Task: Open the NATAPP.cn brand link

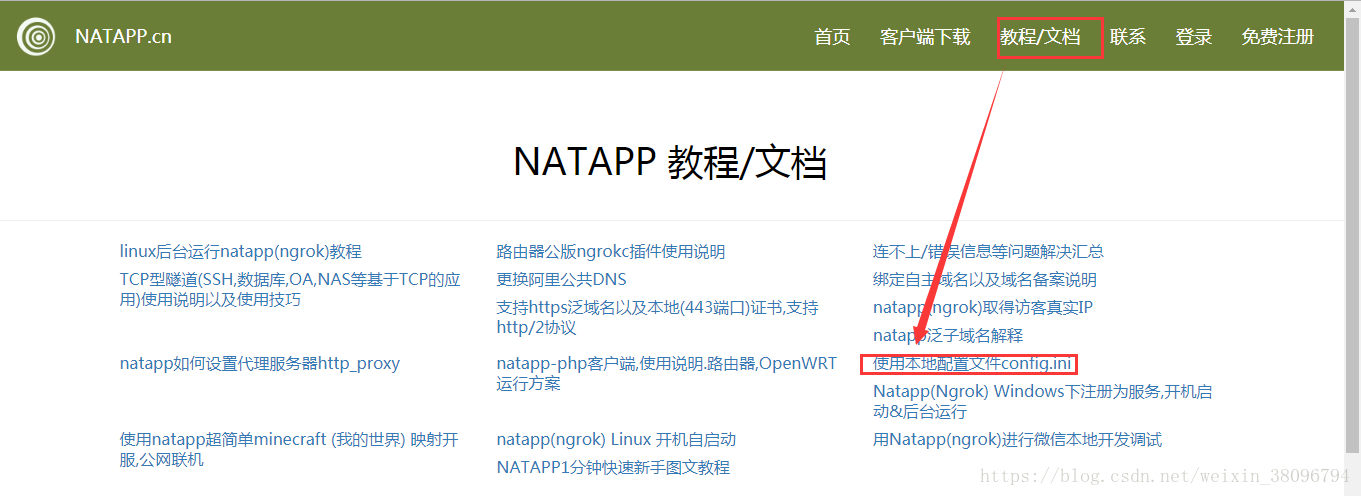Action: (x=123, y=37)
